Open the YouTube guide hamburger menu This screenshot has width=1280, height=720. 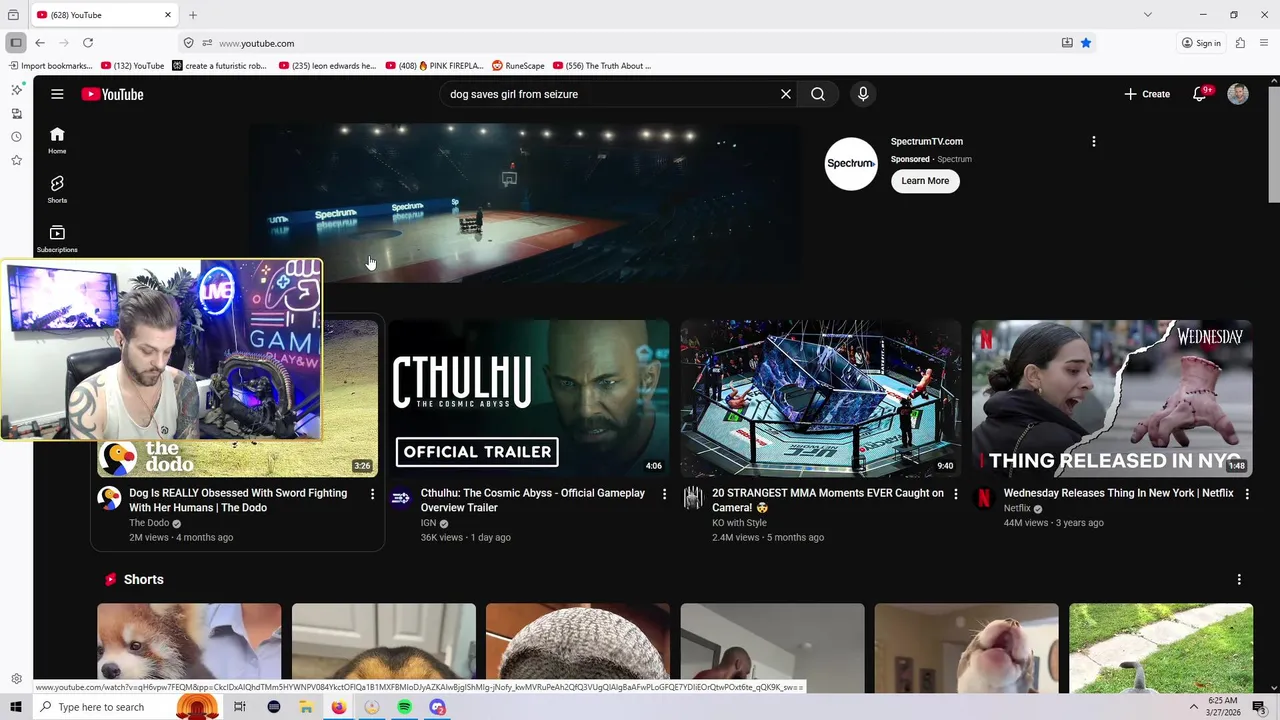pyautogui.click(x=57, y=94)
